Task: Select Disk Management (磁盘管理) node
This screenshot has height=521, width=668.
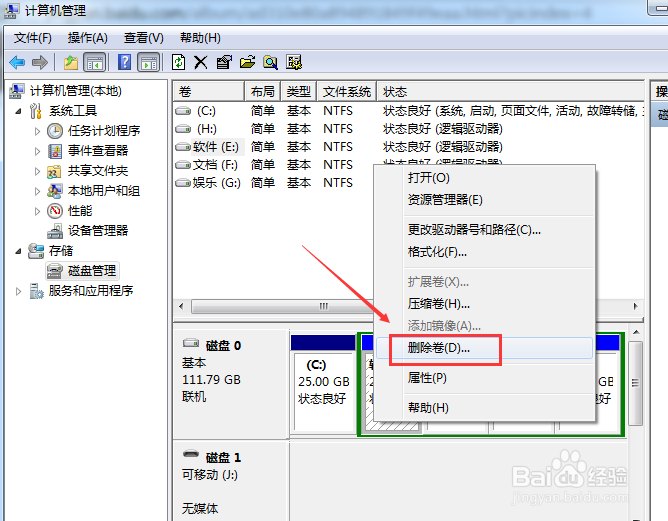Action: click(x=92, y=271)
